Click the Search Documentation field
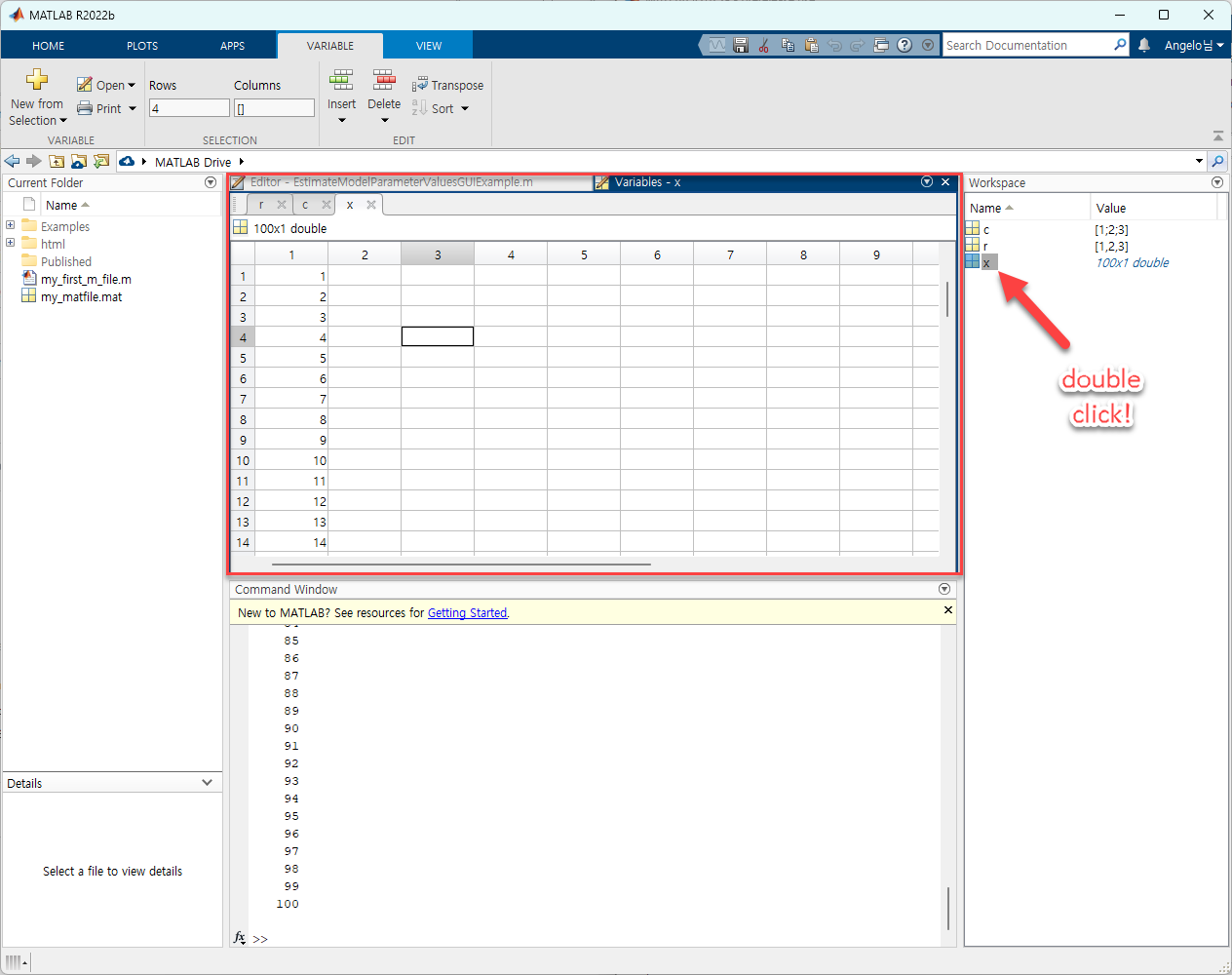Image resolution: width=1232 pixels, height=975 pixels. coord(1027,45)
